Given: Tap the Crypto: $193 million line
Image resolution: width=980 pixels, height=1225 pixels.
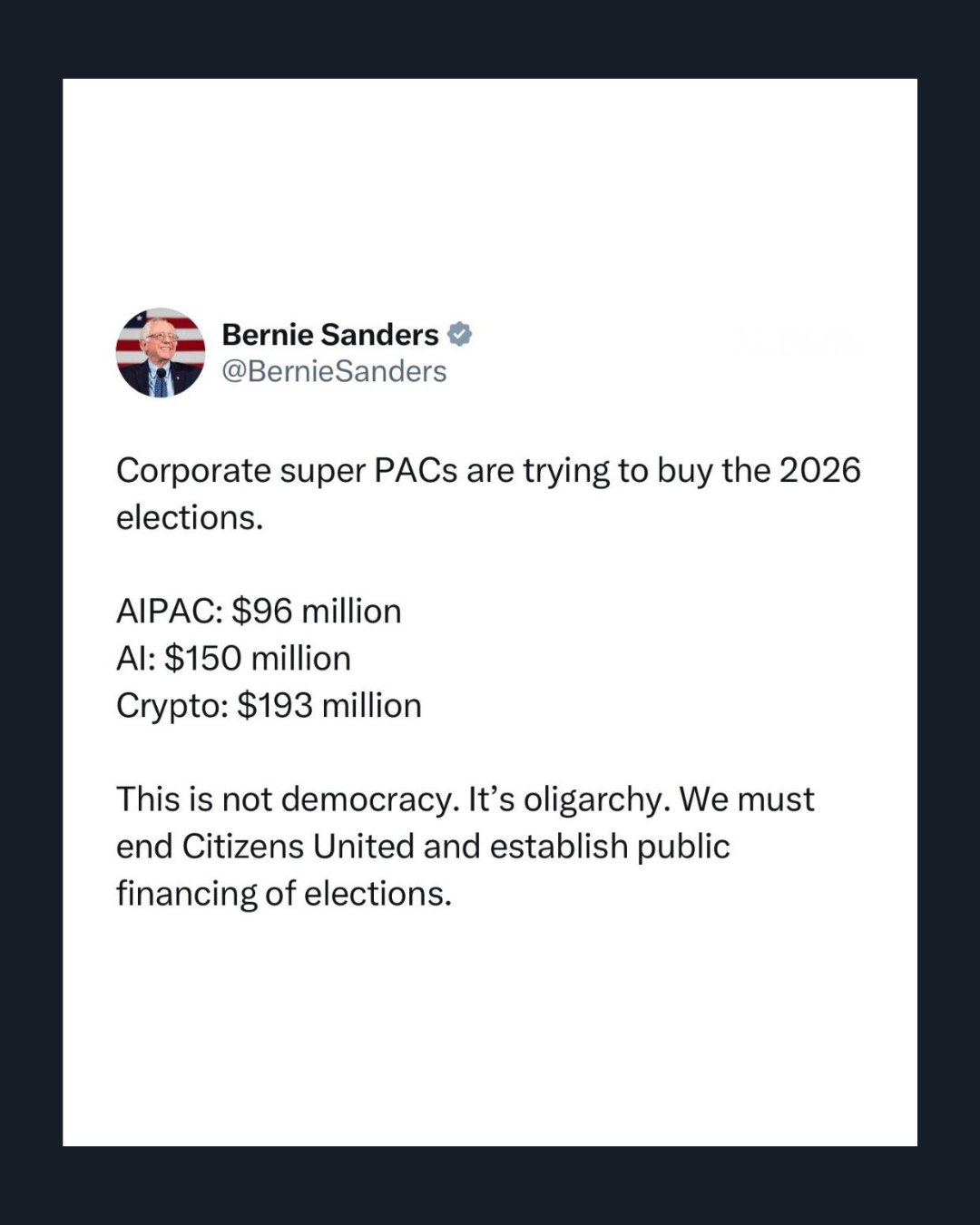Looking at the screenshot, I should pyautogui.click(x=269, y=706).
